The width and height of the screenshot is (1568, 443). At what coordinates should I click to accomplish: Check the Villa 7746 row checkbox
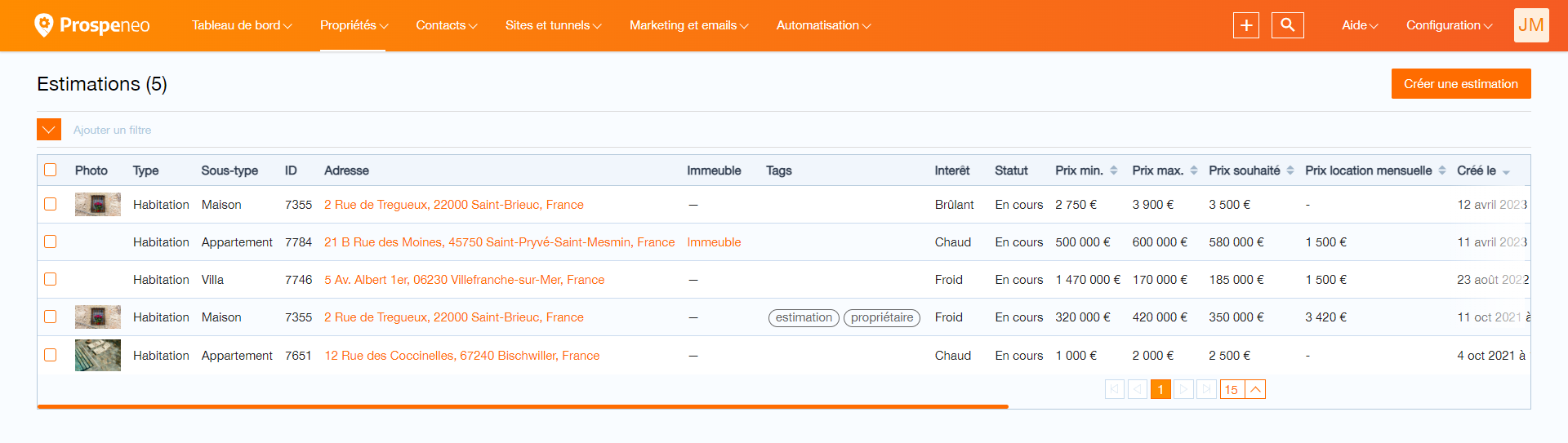[51, 279]
